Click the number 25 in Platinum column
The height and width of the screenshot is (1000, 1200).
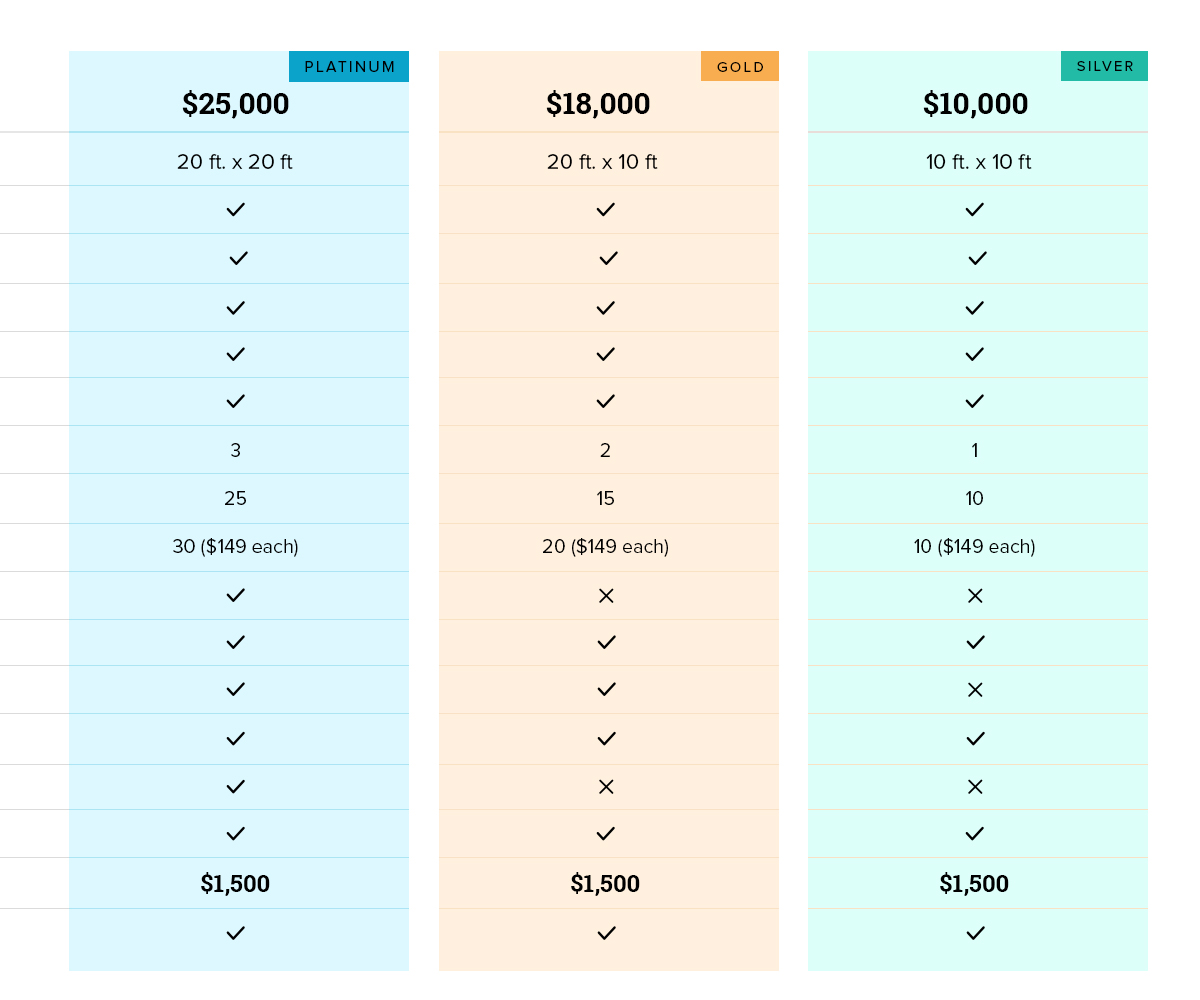tap(235, 499)
